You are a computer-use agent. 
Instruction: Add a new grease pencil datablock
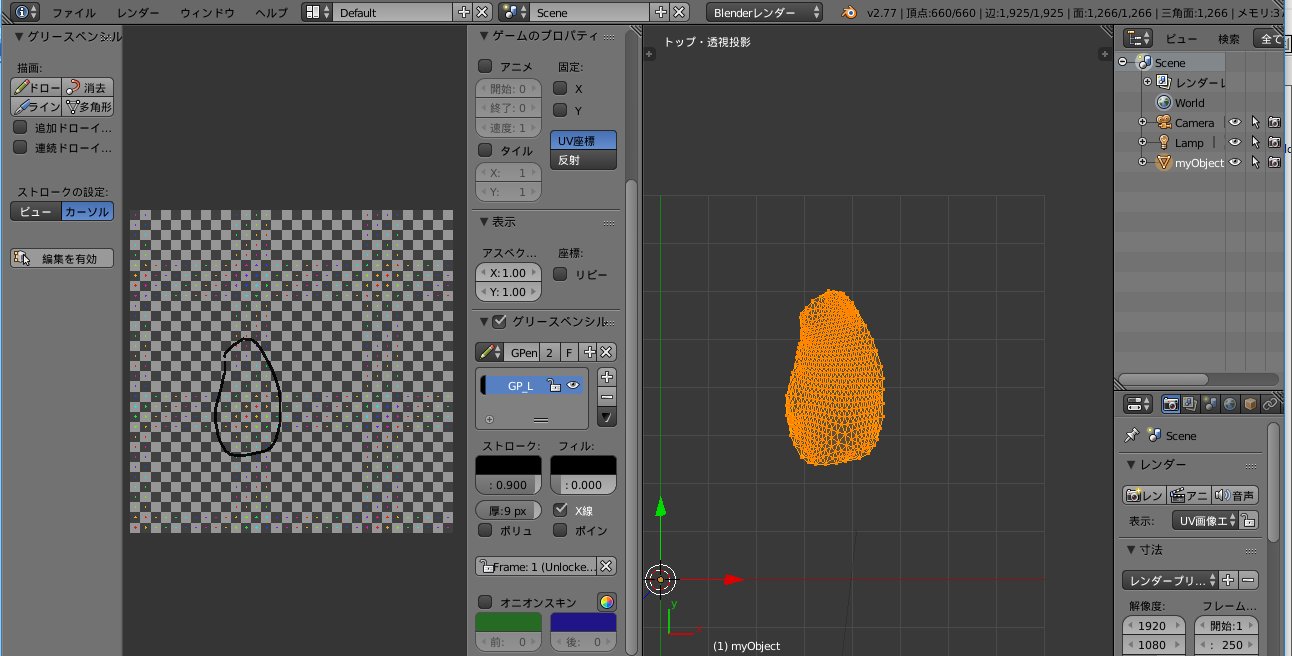click(x=589, y=352)
